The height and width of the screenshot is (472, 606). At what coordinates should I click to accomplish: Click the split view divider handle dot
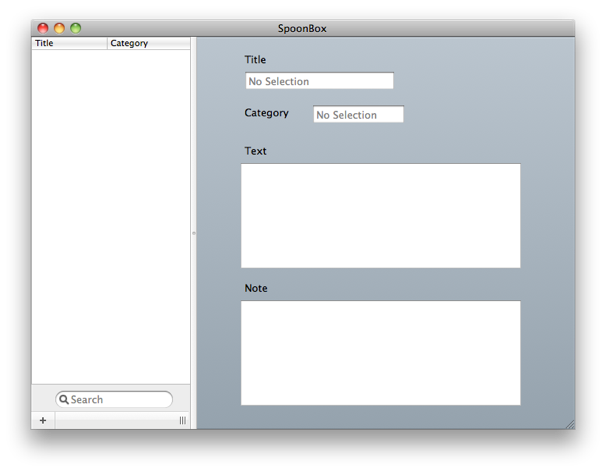[x=194, y=233]
